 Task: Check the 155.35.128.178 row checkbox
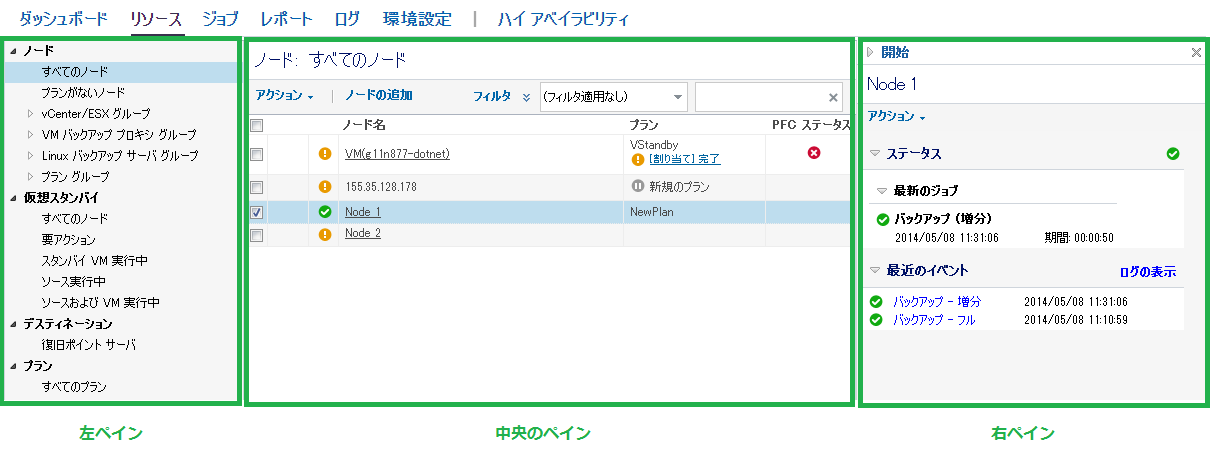point(257,187)
